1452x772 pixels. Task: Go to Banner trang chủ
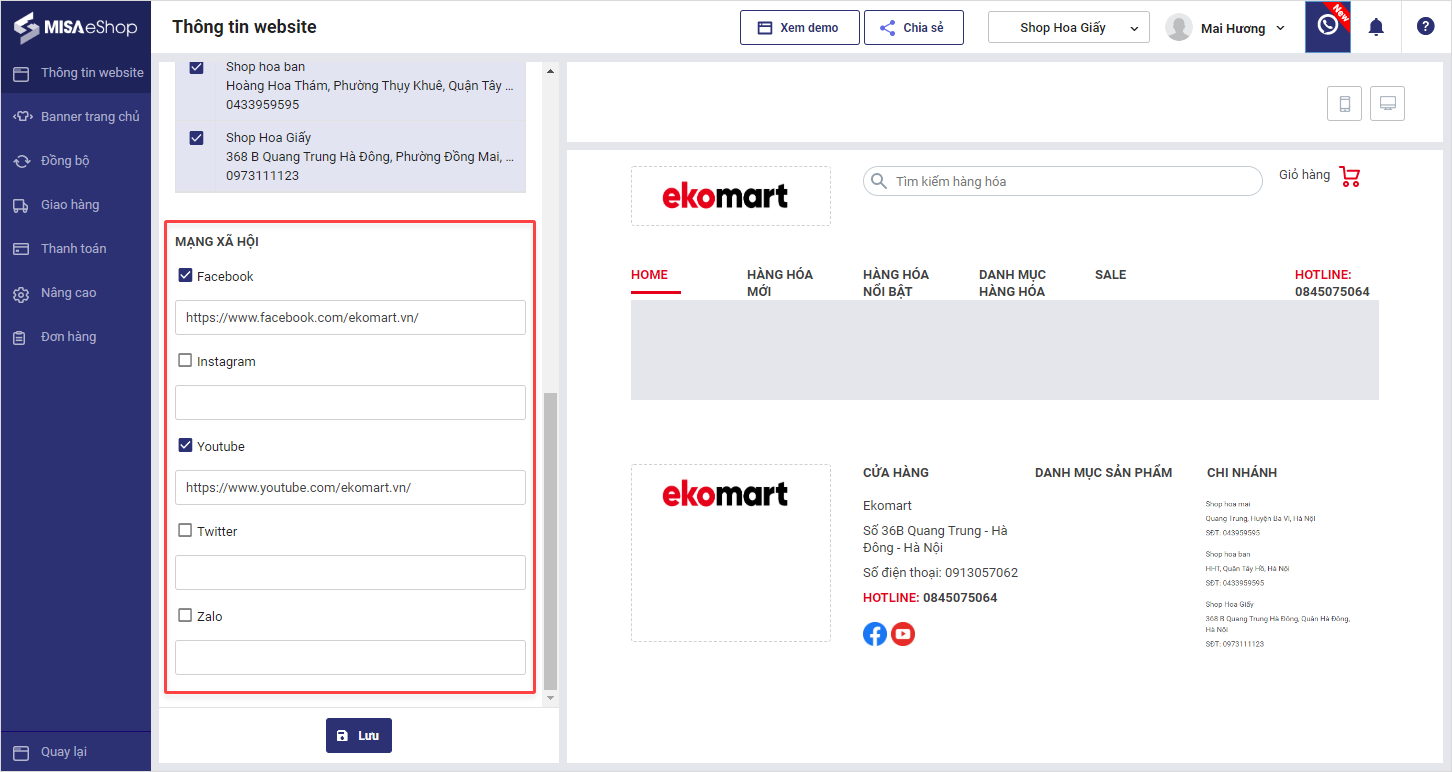point(76,117)
